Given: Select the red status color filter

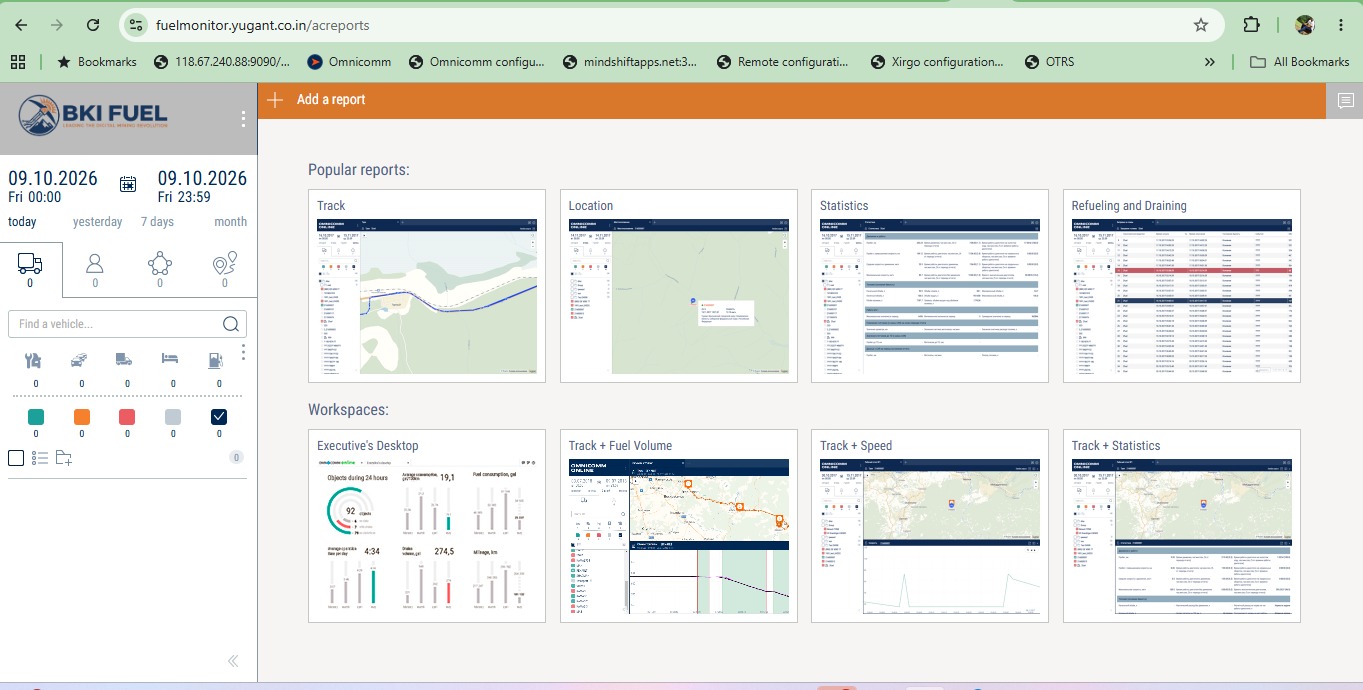Looking at the screenshot, I should click(127, 417).
